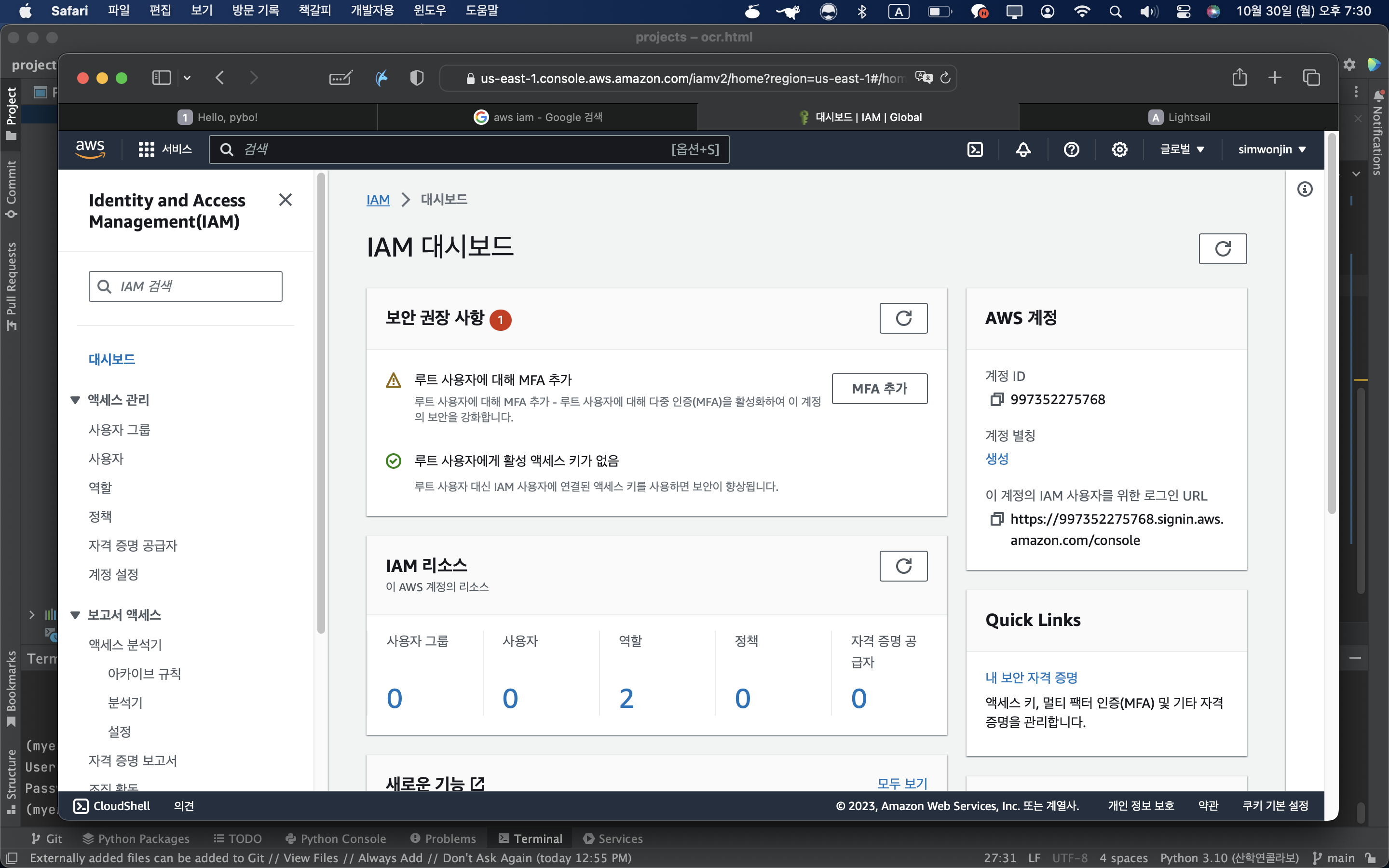Click the AWS support help icon

1071,149
